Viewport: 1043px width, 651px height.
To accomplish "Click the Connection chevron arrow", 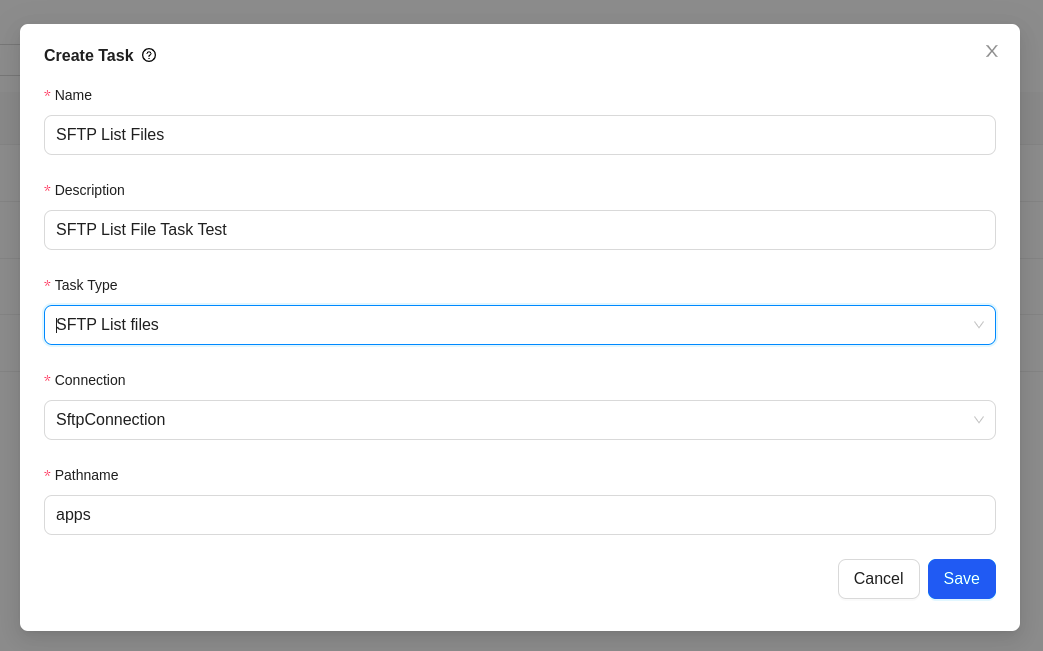I will 978,420.
